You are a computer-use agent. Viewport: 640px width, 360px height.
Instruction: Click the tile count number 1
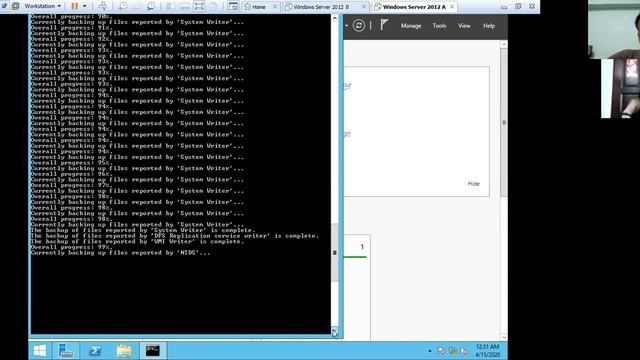pos(362,247)
